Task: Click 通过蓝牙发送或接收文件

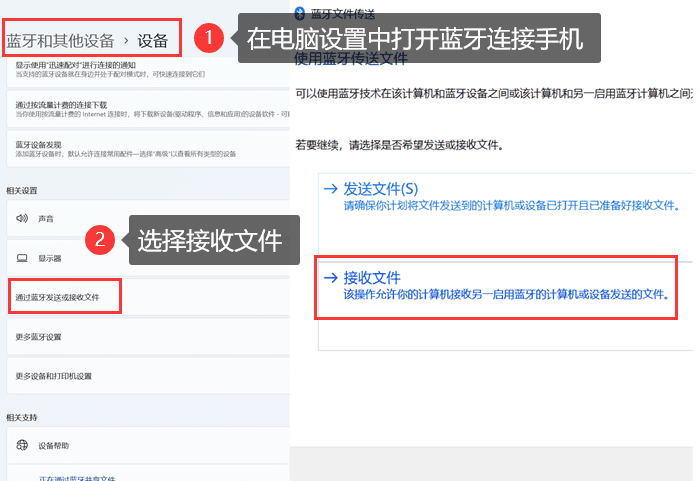Action: 62,297
